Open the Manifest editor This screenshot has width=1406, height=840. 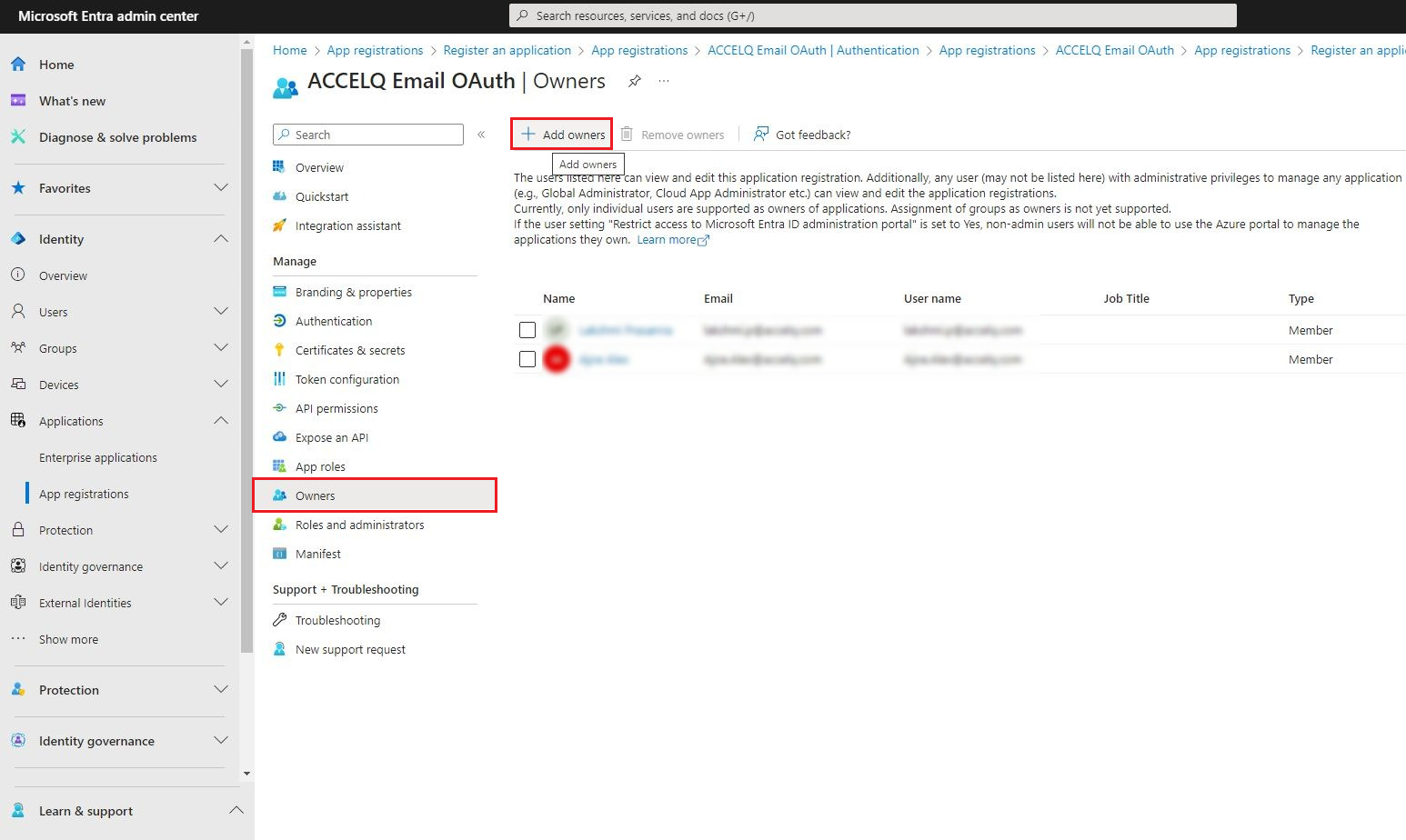(x=317, y=553)
